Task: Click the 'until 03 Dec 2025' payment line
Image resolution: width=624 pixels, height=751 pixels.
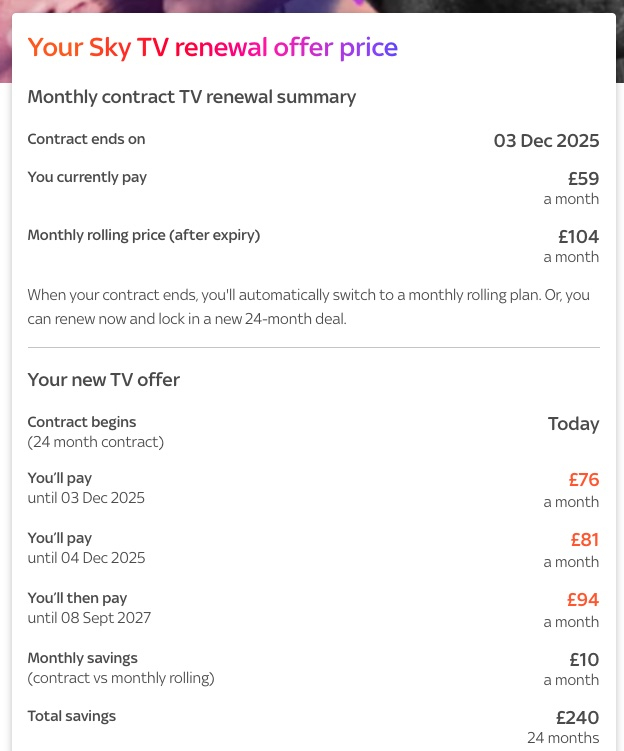Action: (x=86, y=498)
